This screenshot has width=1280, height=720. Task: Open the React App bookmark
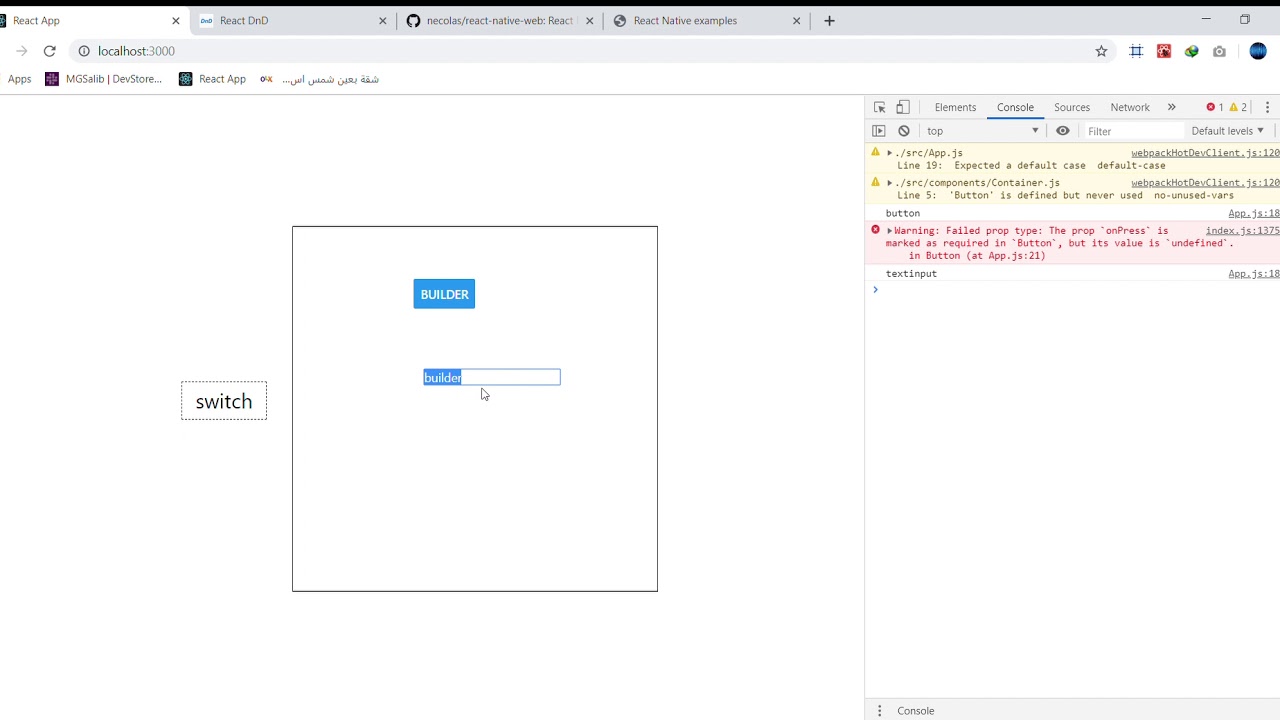[x=212, y=79]
